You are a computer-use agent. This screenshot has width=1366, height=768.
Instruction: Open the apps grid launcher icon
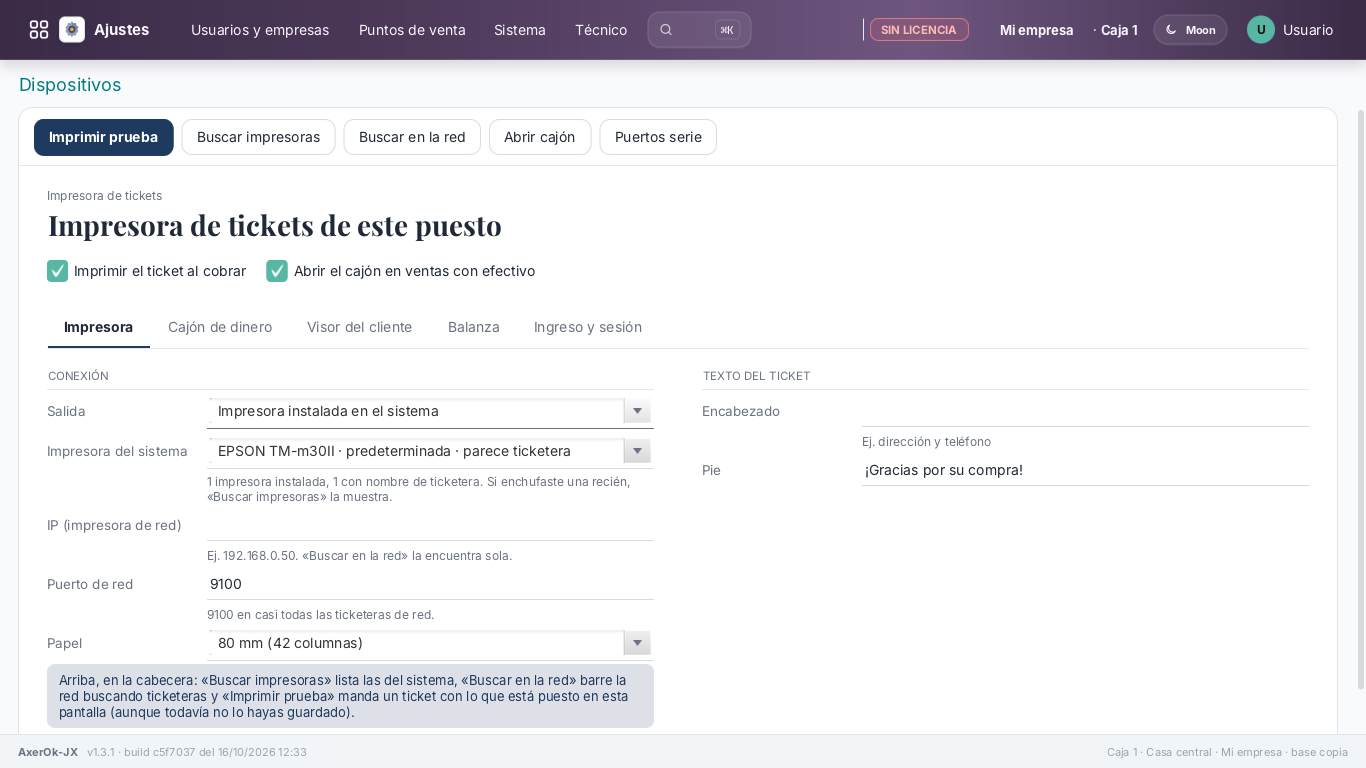[39, 30]
